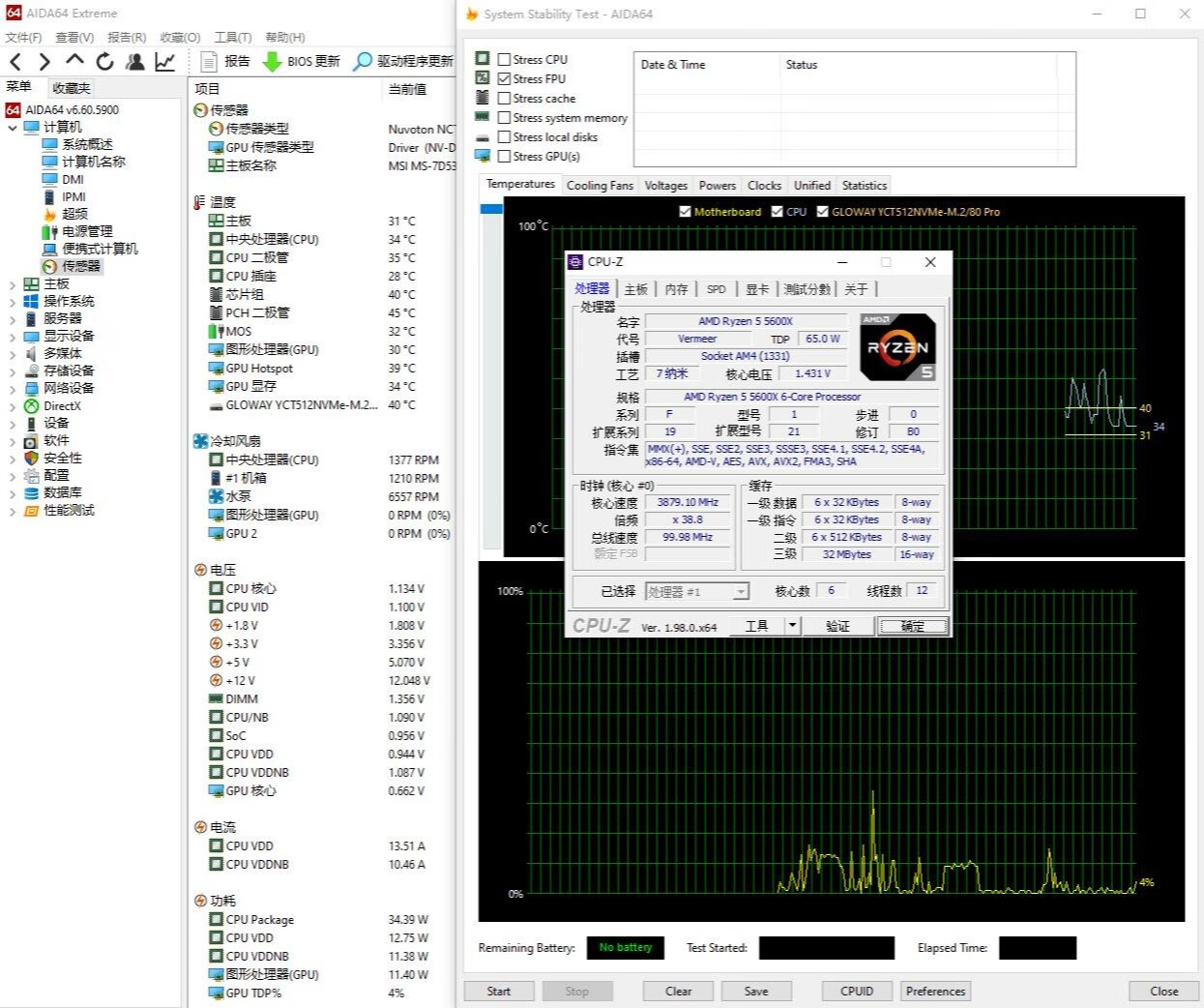Expand the 操作系统 tree node
Image resolution: width=1204 pixels, height=1008 pixels.
pos(12,301)
